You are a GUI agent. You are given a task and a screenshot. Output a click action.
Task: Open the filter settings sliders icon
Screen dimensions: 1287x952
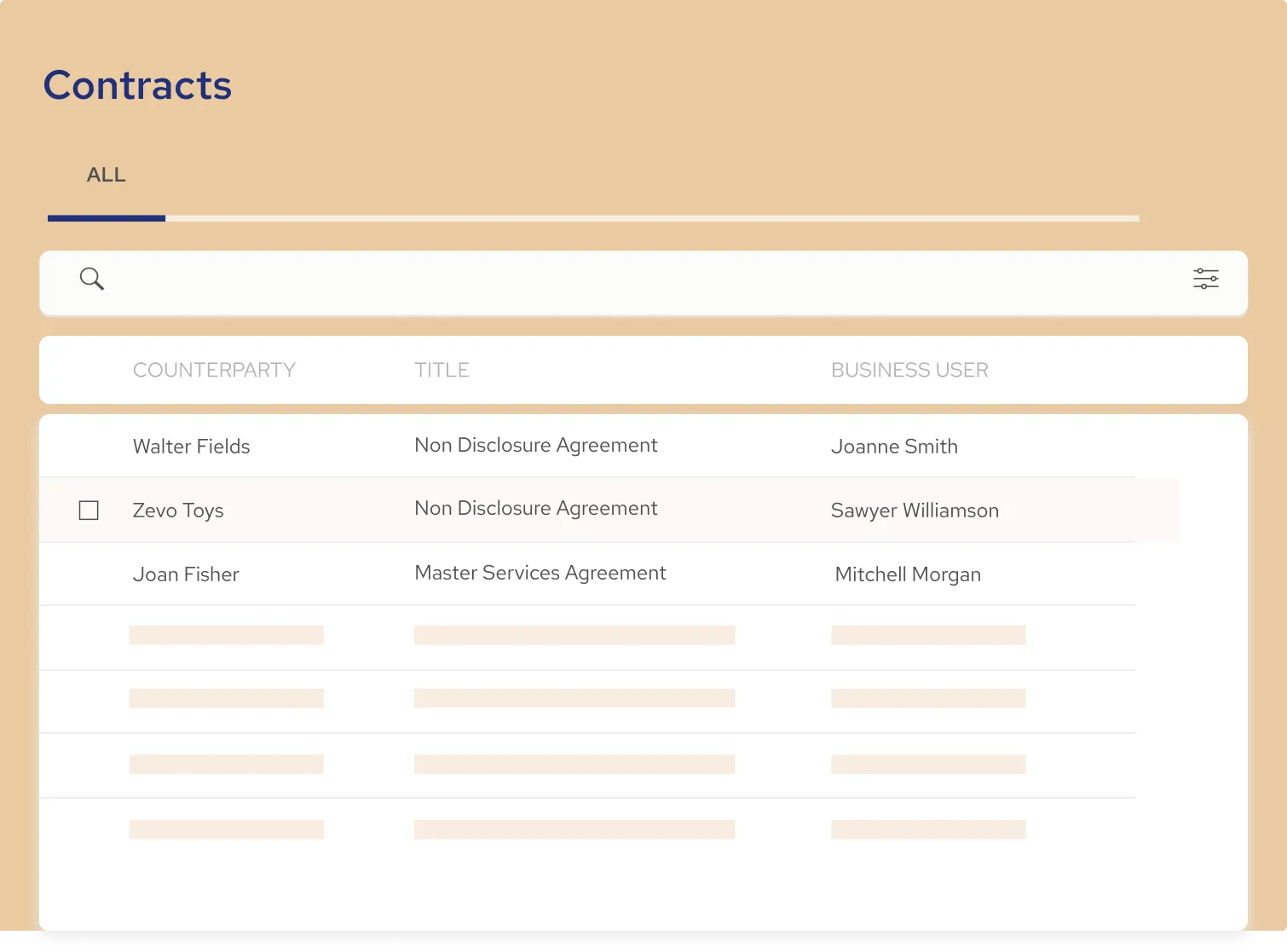(1205, 279)
